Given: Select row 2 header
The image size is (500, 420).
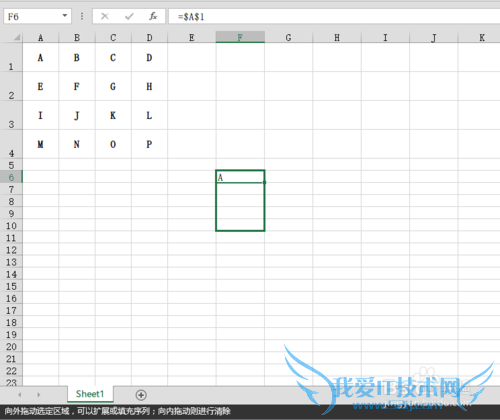Looking at the screenshot, I should point(11,86).
